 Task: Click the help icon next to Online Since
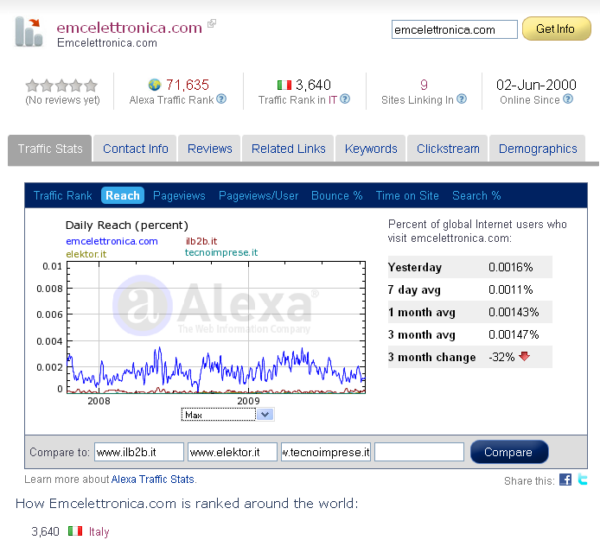[x=568, y=99]
